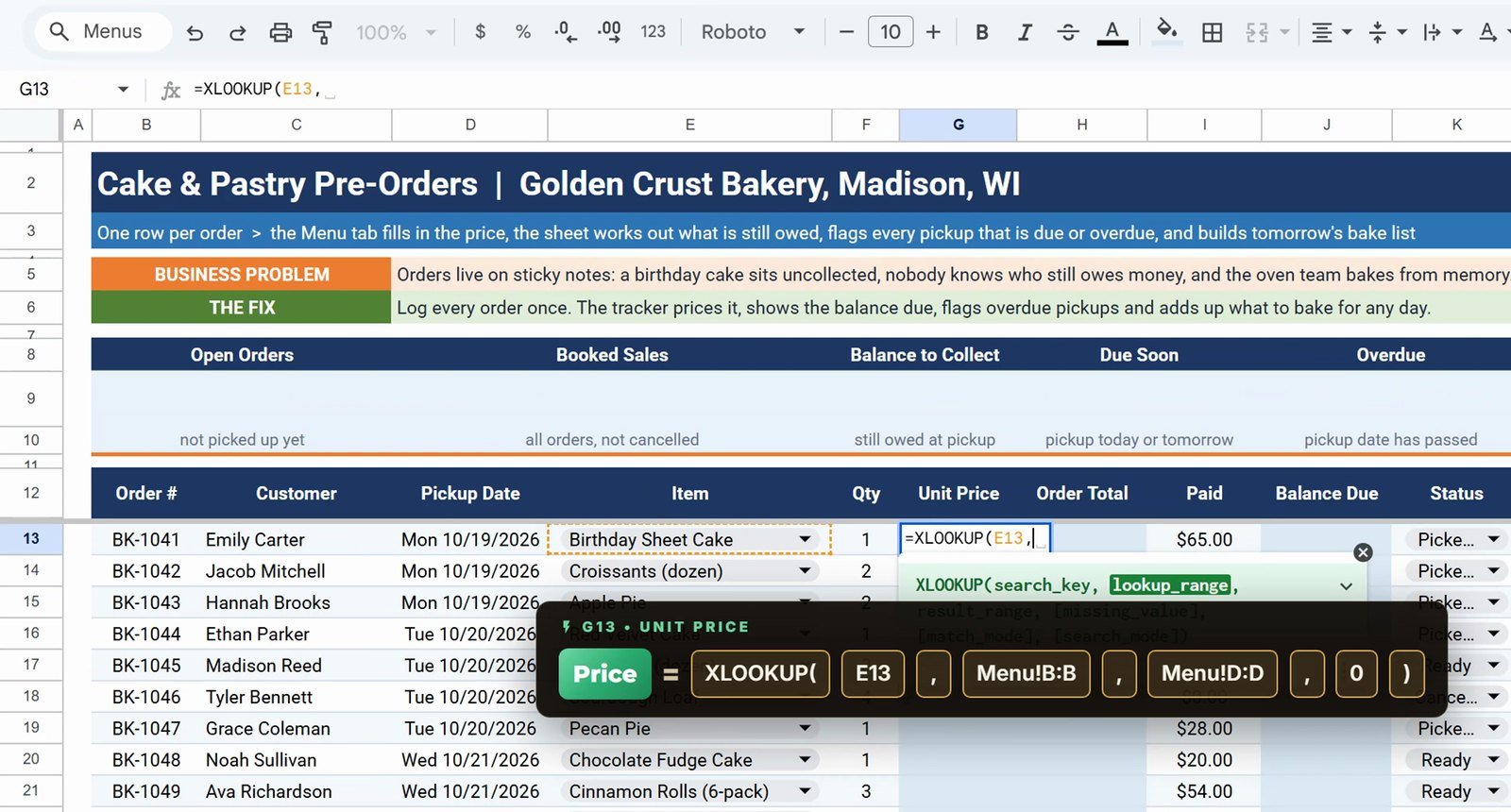The height and width of the screenshot is (812, 1511).
Task: Open item dropdown for Chocolate Fudge Cake
Action: [805, 760]
